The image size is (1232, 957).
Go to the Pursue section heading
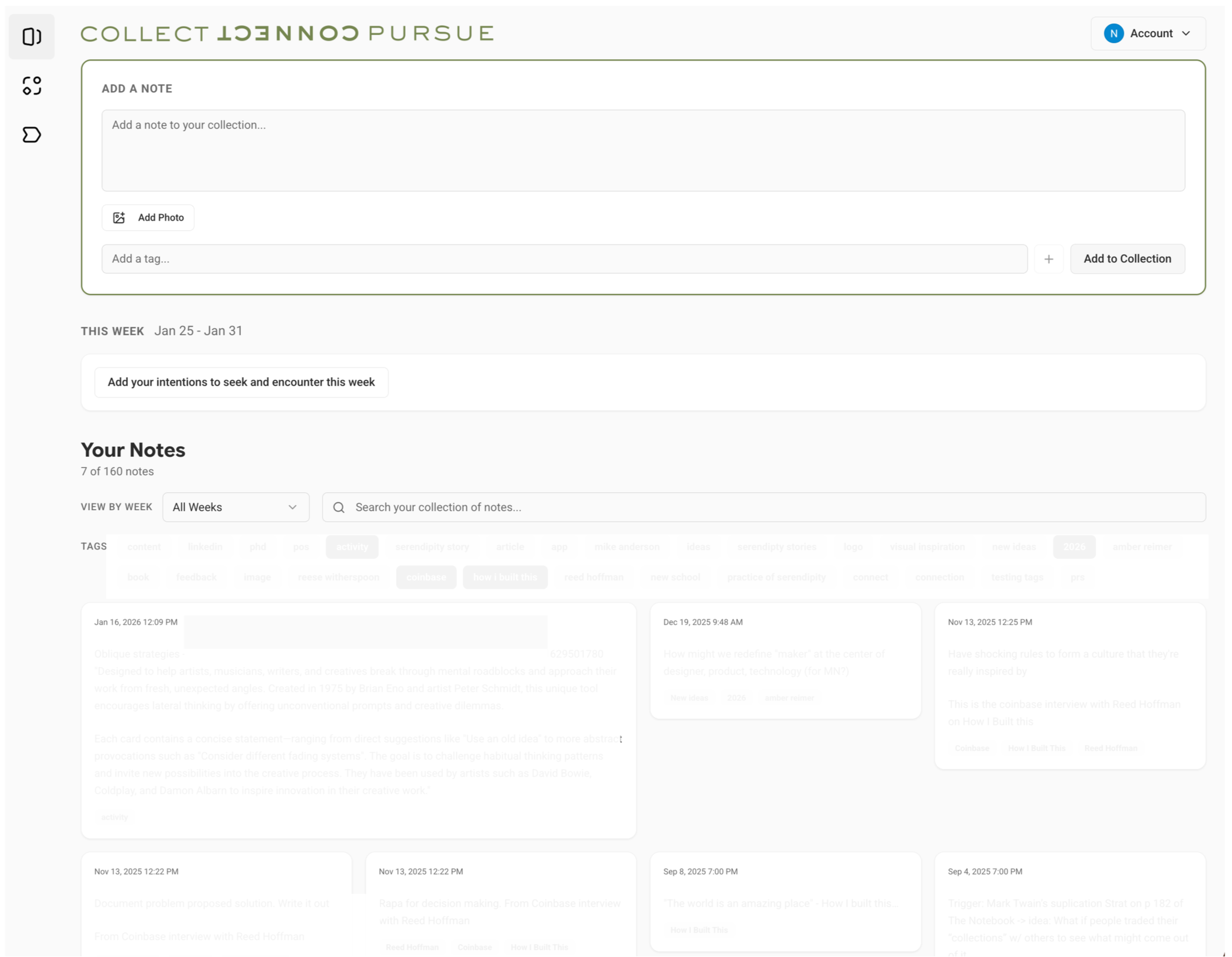coord(431,33)
